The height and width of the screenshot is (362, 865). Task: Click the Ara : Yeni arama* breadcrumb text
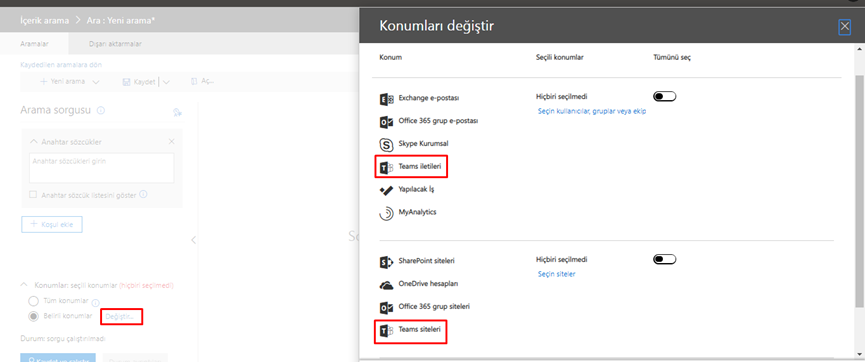pos(121,20)
